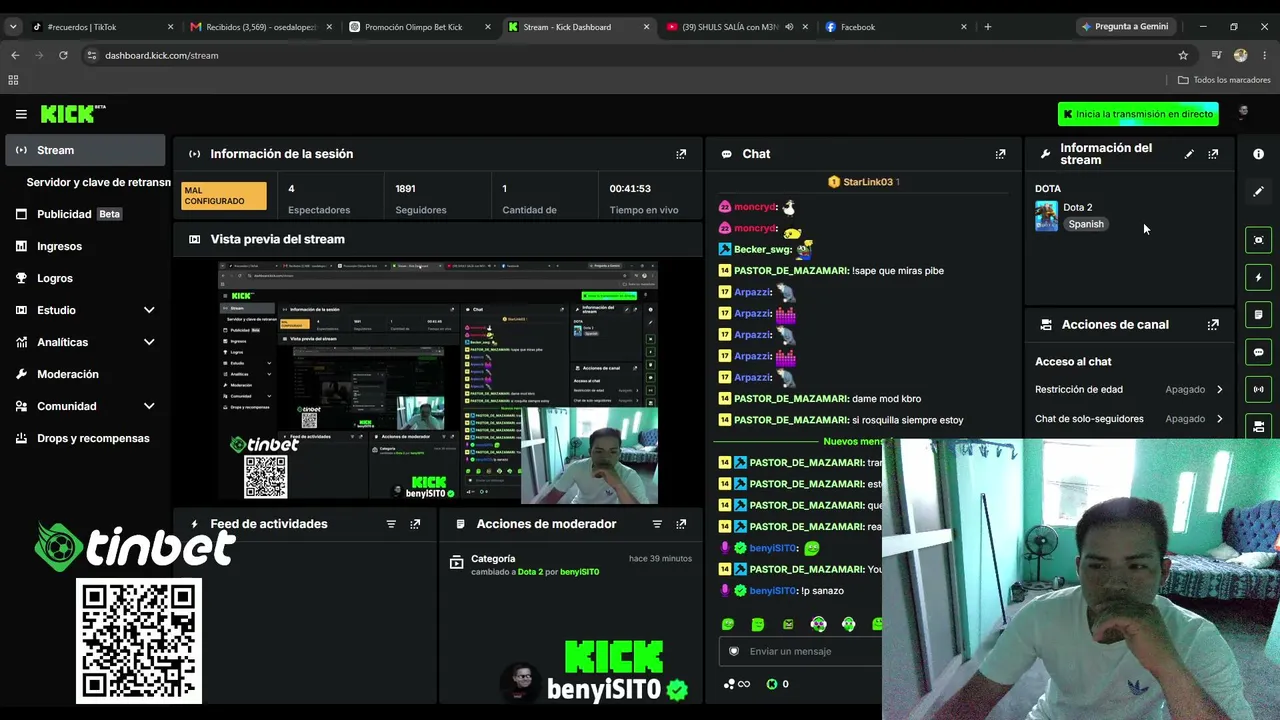Open a new browser tab
The width and height of the screenshot is (1280, 720).
tap(988, 27)
